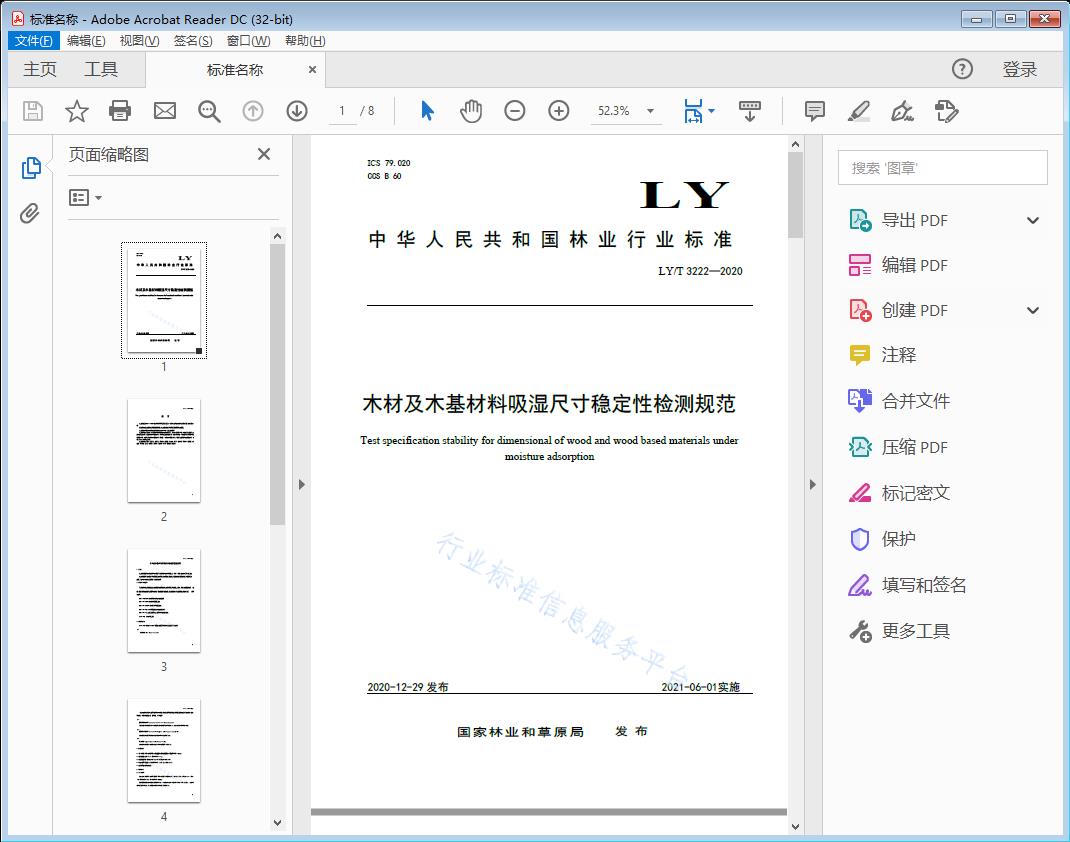This screenshot has width=1070, height=842.
Task: Open the 文件 menu
Action: [x=33, y=40]
